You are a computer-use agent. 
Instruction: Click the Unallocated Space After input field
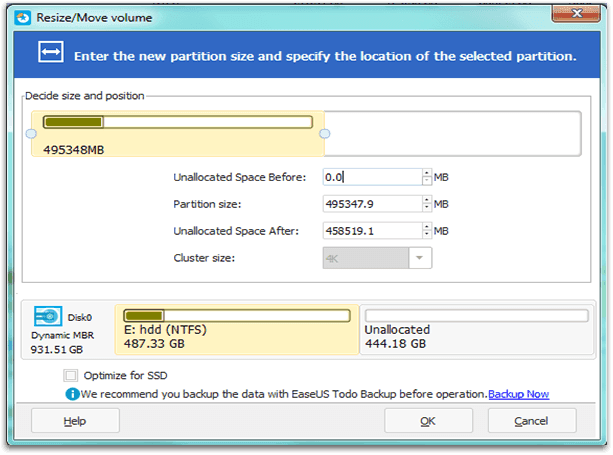click(373, 231)
